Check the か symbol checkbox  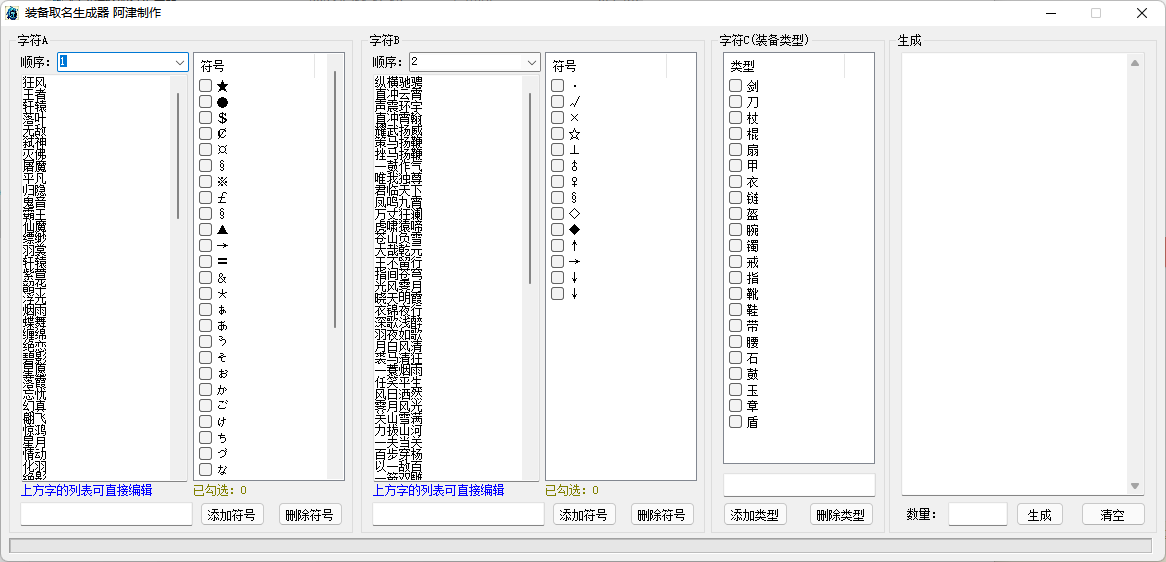pyautogui.click(x=205, y=390)
